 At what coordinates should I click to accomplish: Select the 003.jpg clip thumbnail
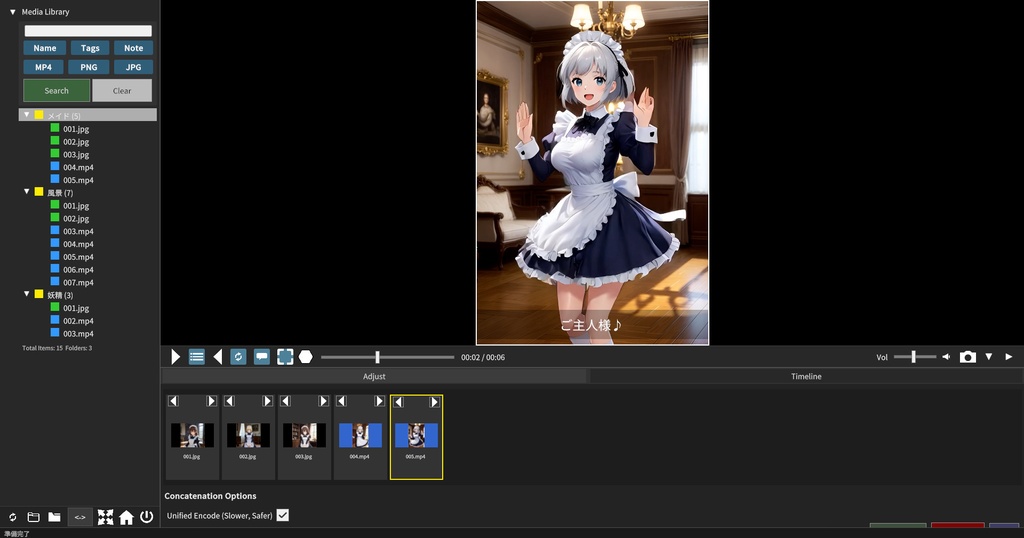(304, 435)
